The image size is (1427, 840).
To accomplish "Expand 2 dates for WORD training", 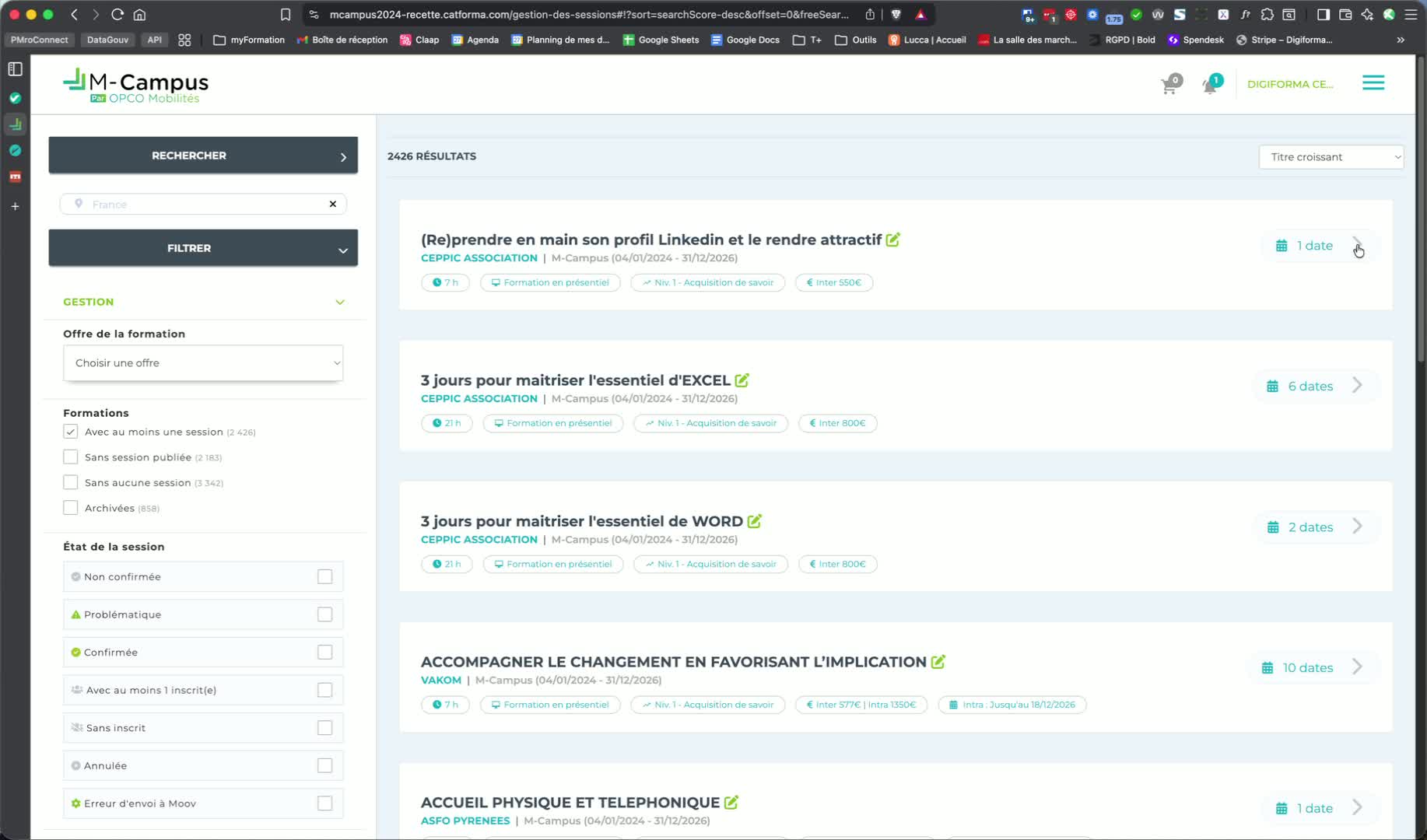I will (1315, 527).
